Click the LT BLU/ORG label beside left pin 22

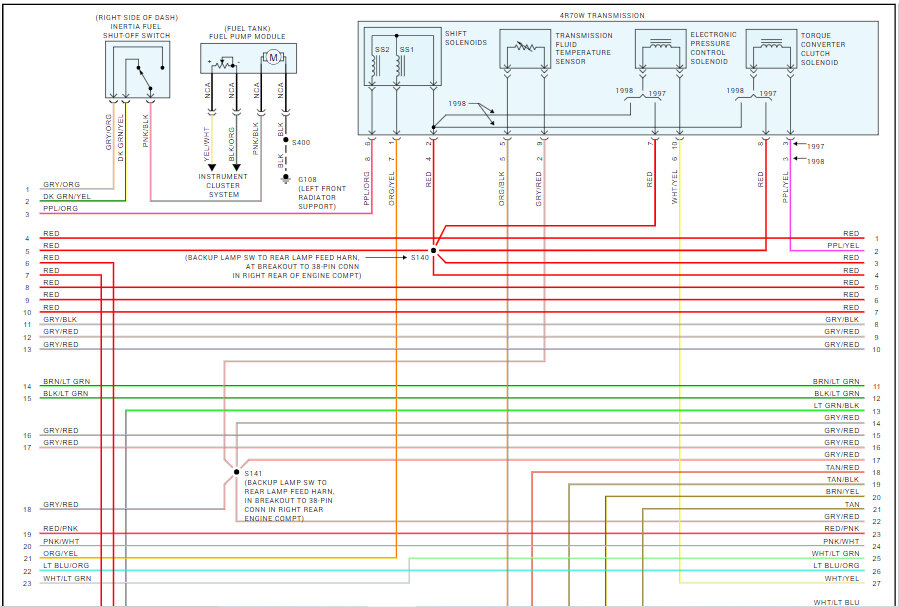point(66,566)
